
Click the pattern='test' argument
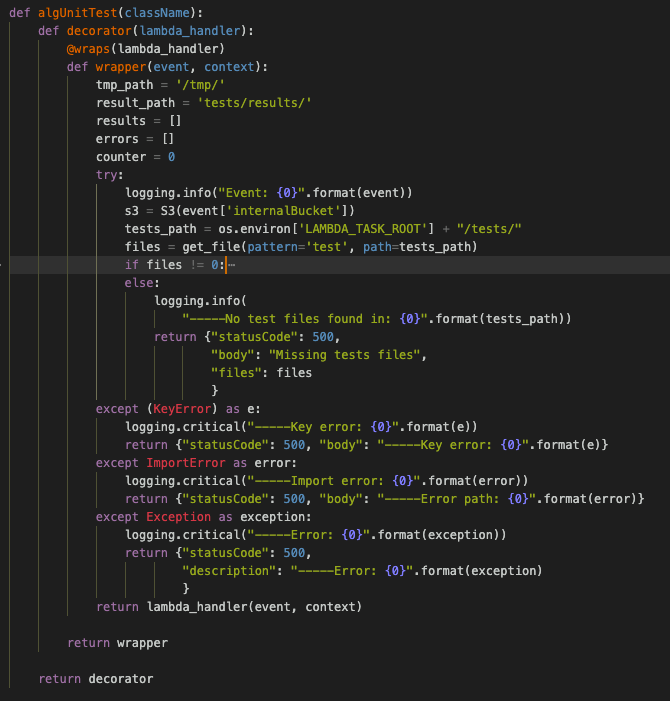click(298, 247)
